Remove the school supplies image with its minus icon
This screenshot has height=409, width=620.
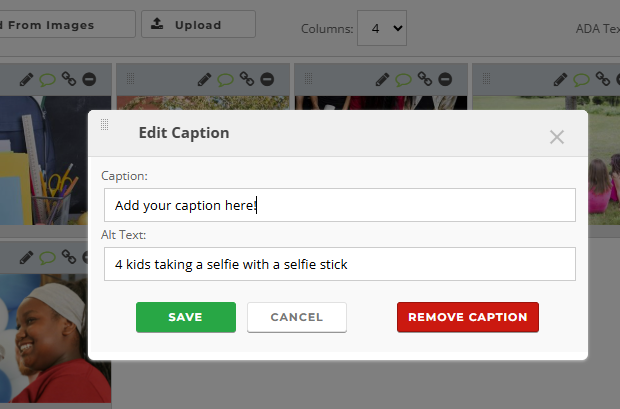coord(89,79)
